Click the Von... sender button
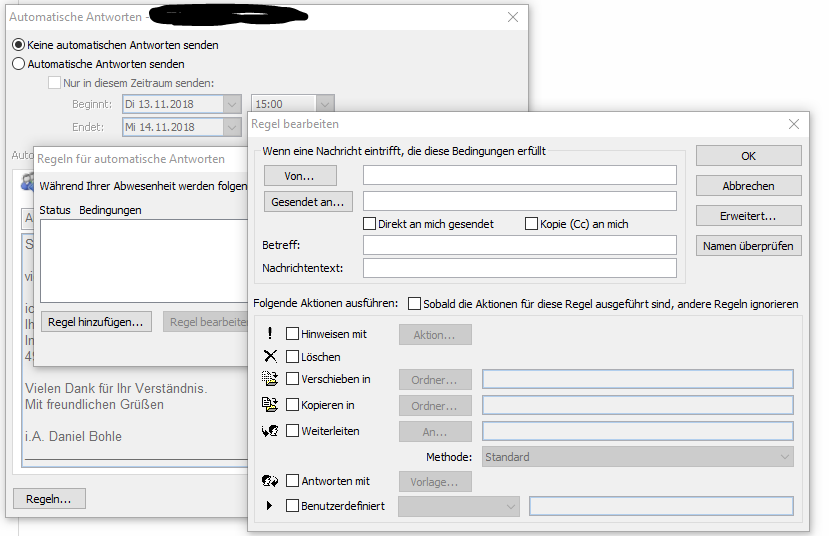829x536 pixels. coord(300,176)
